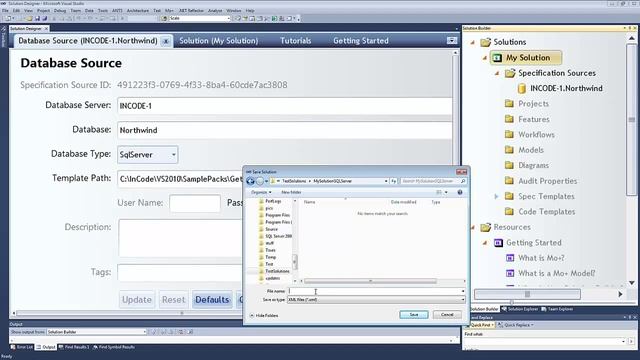Click the Database Server field
Image resolution: width=640 pixels, height=360 pixels.
point(284,106)
